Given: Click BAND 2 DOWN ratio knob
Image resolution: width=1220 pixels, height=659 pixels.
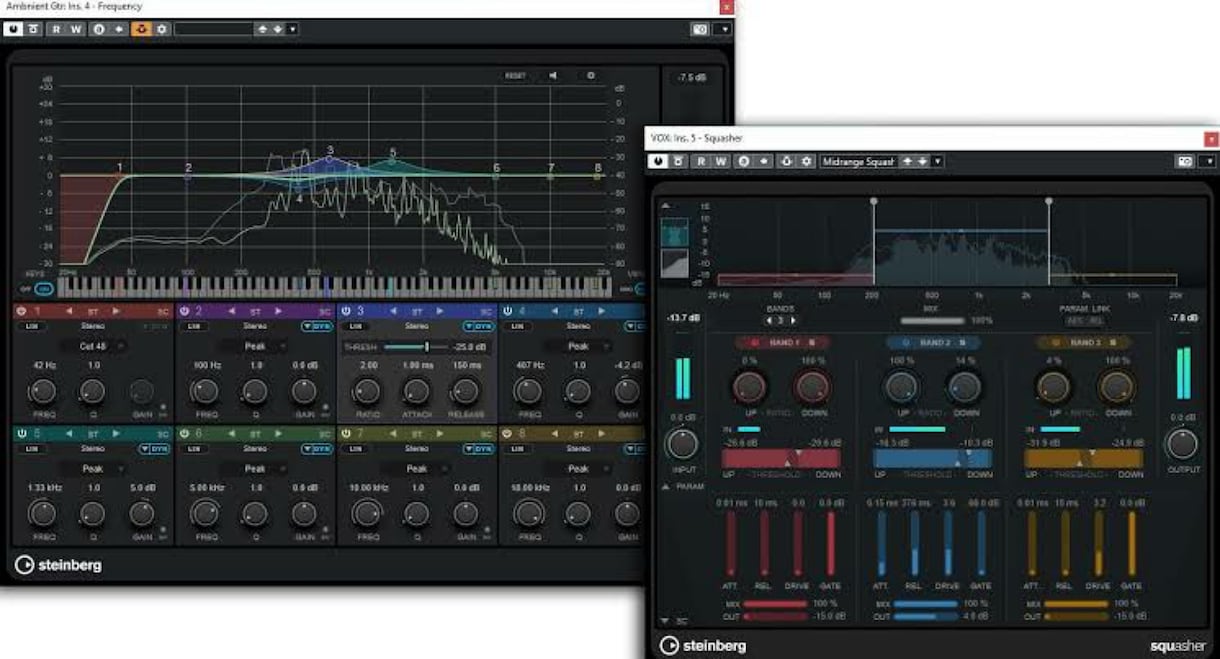Looking at the screenshot, I should 964,387.
